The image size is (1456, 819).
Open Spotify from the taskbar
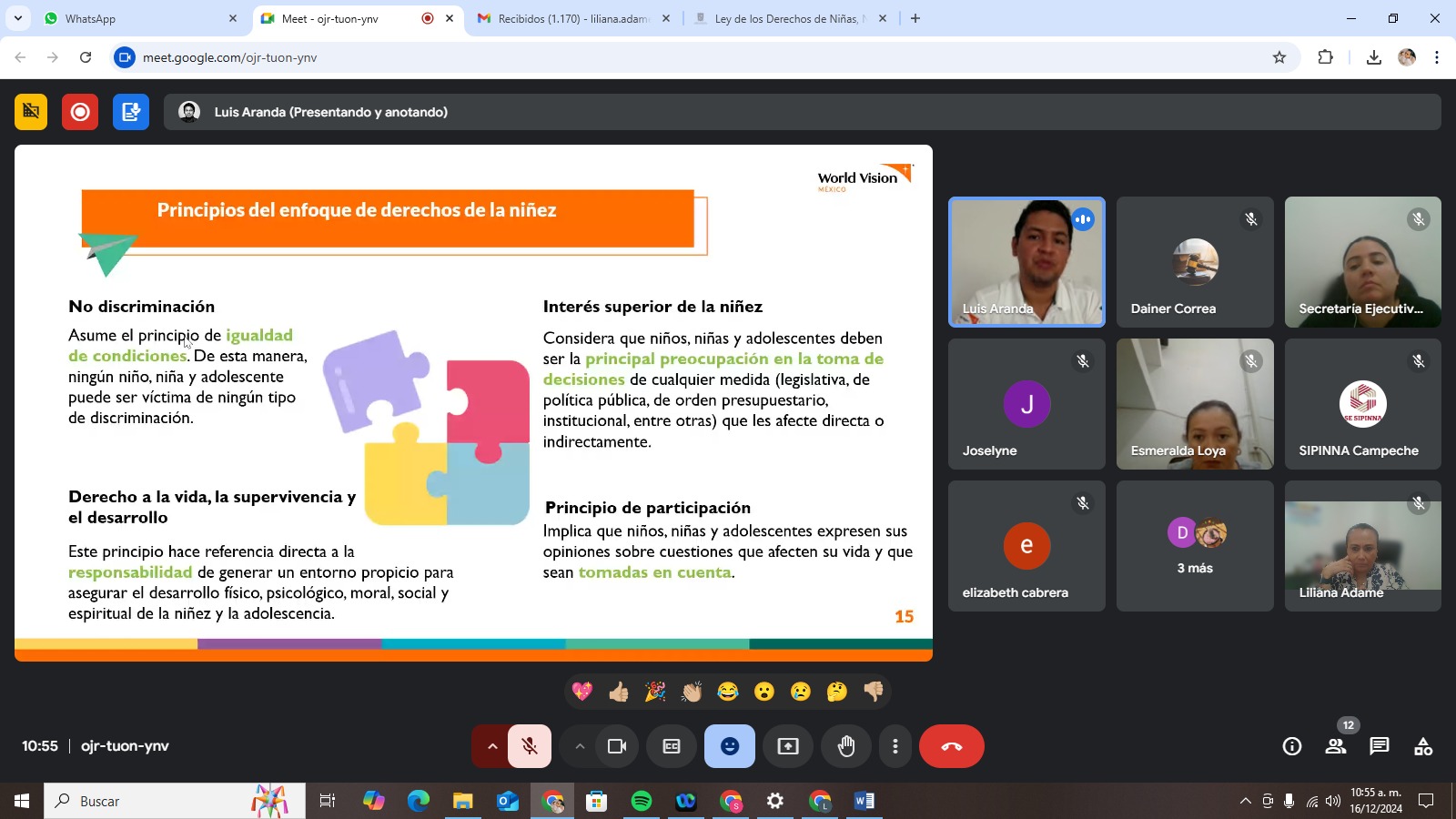tap(642, 801)
